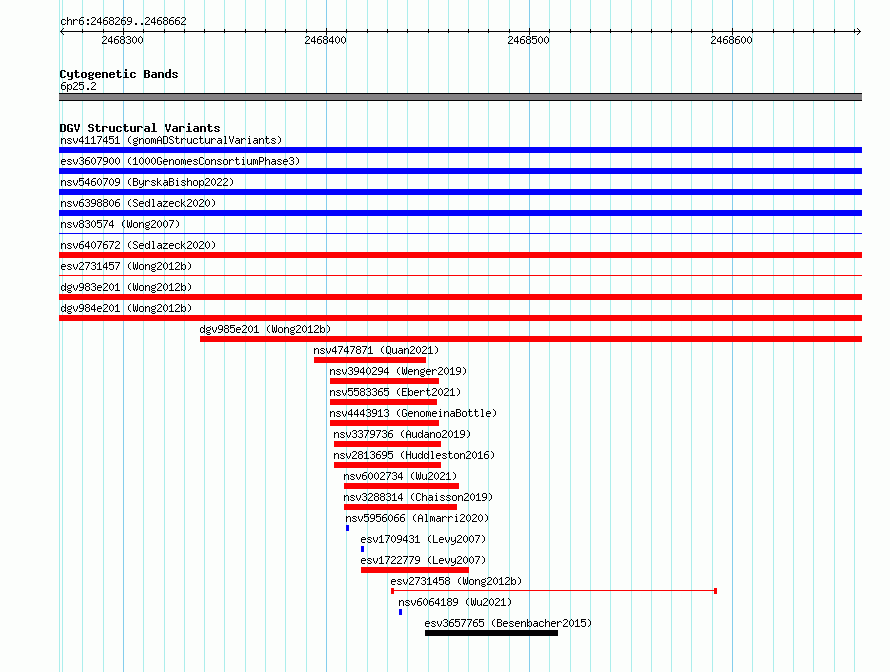Click the gray 6p25.2 cytogenetic band bar

point(460,97)
